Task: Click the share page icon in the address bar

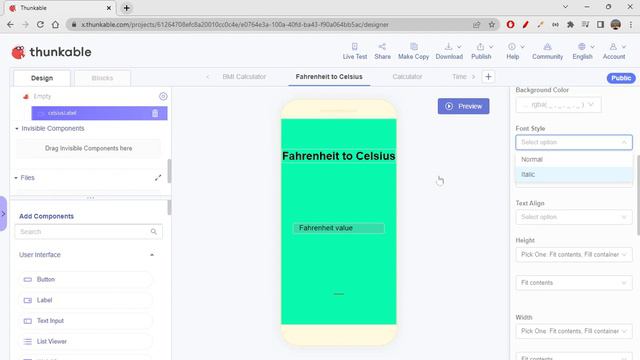Action: coord(476,24)
